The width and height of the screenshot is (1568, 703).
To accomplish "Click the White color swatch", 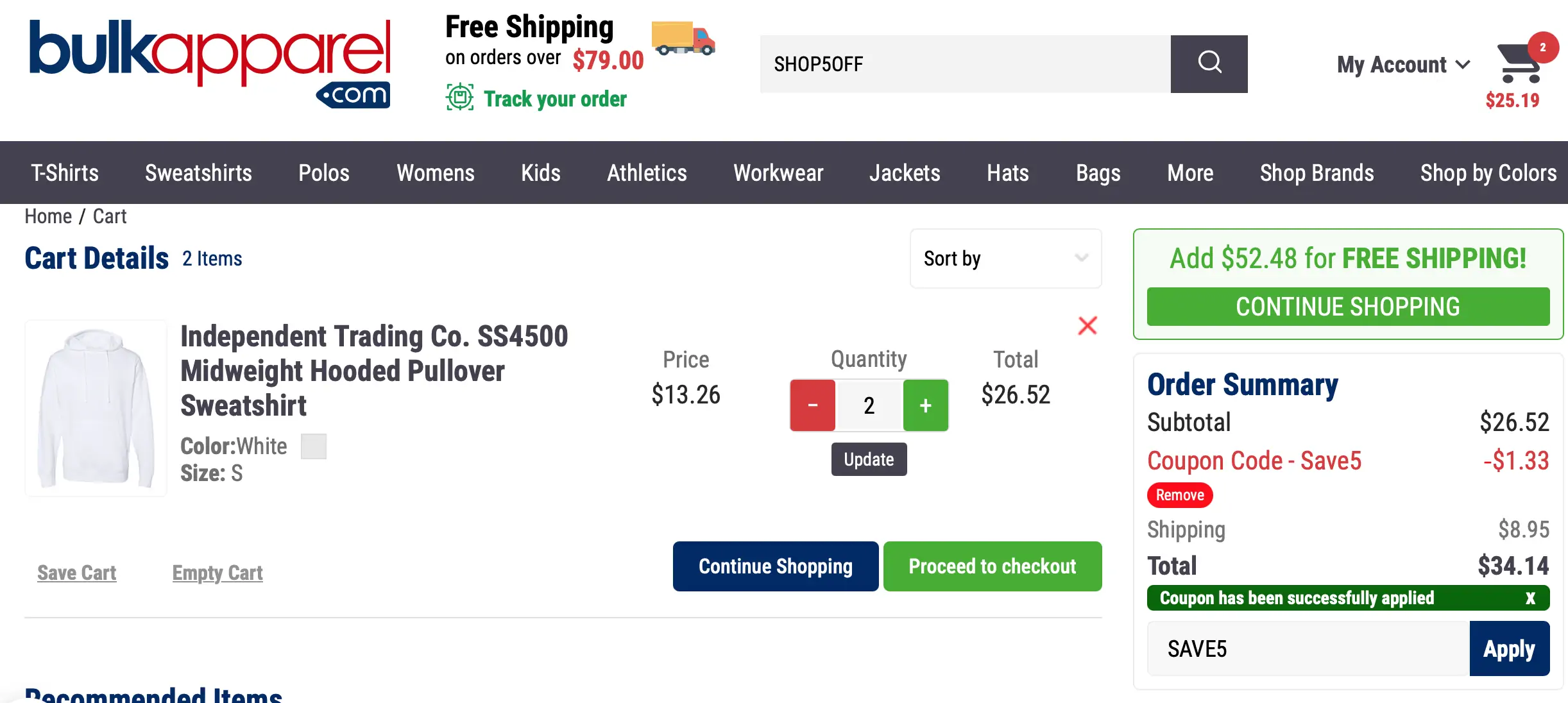I will tap(314, 446).
